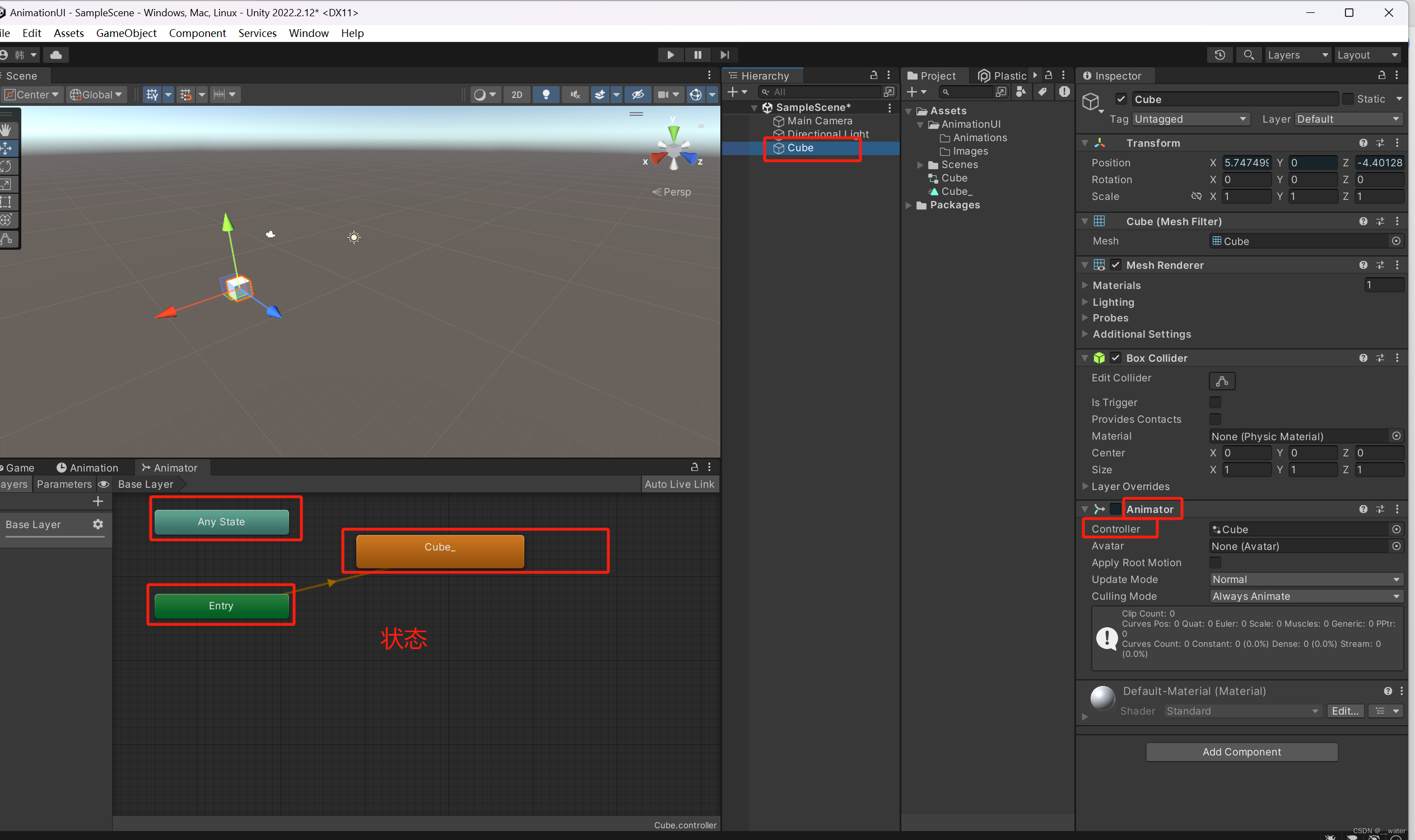The image size is (1415, 840).
Task: Switch to the Animation tab
Action: tap(87, 468)
